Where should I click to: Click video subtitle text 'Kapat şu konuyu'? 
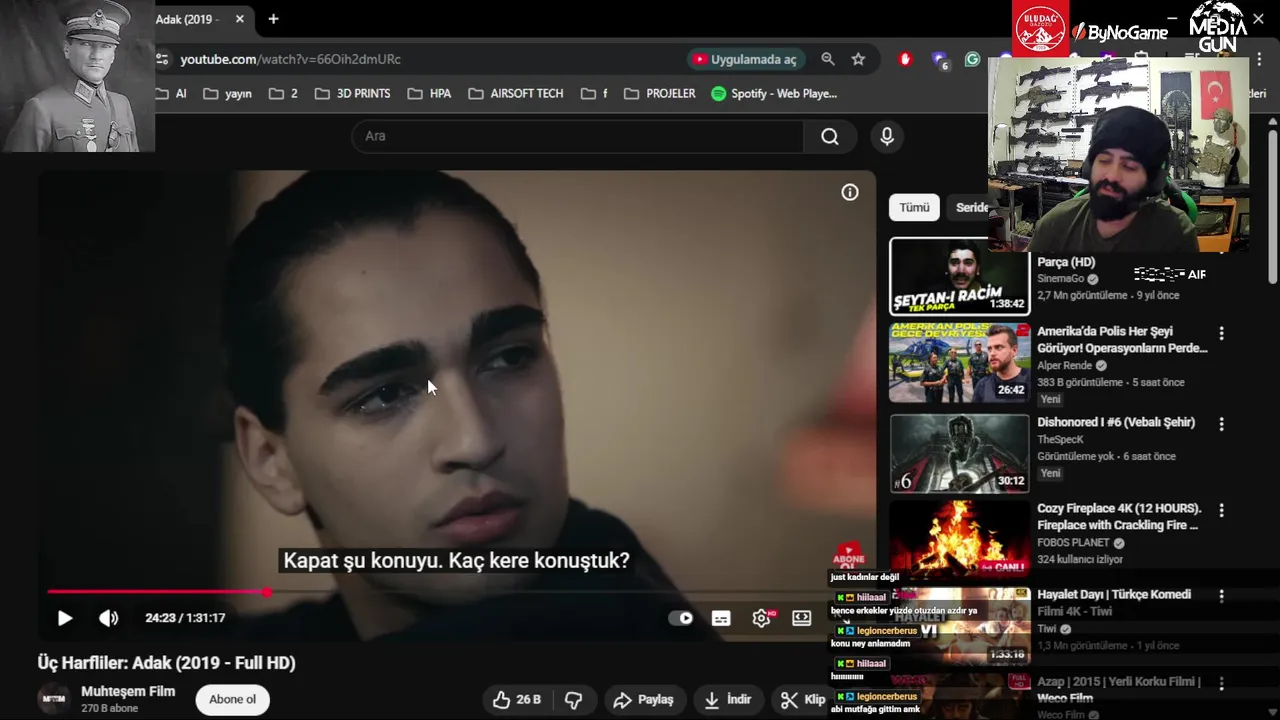tap(456, 561)
